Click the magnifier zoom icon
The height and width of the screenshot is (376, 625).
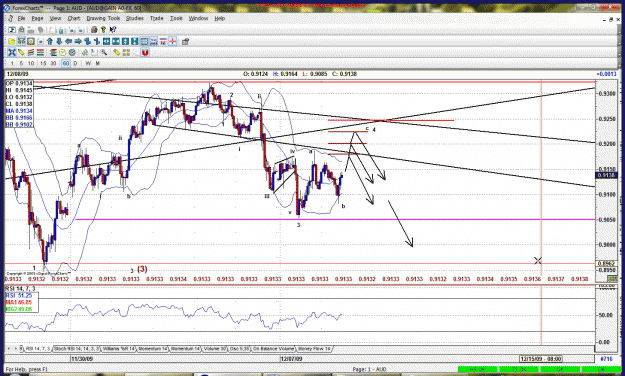click(104, 52)
